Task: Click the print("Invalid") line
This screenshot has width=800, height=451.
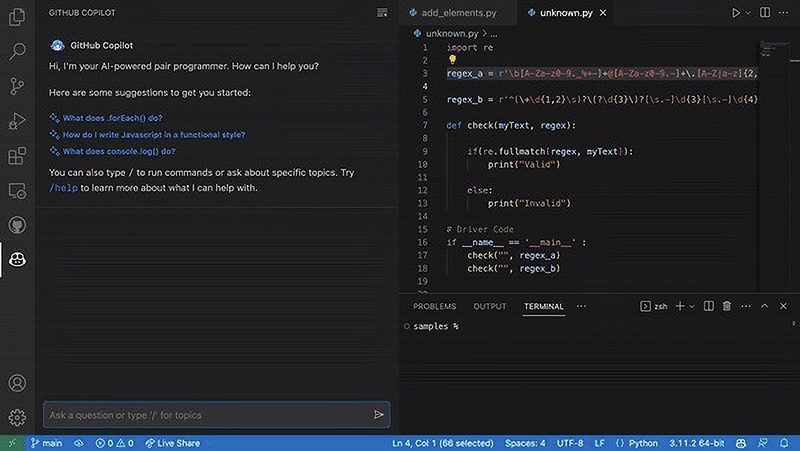Action: (529, 204)
